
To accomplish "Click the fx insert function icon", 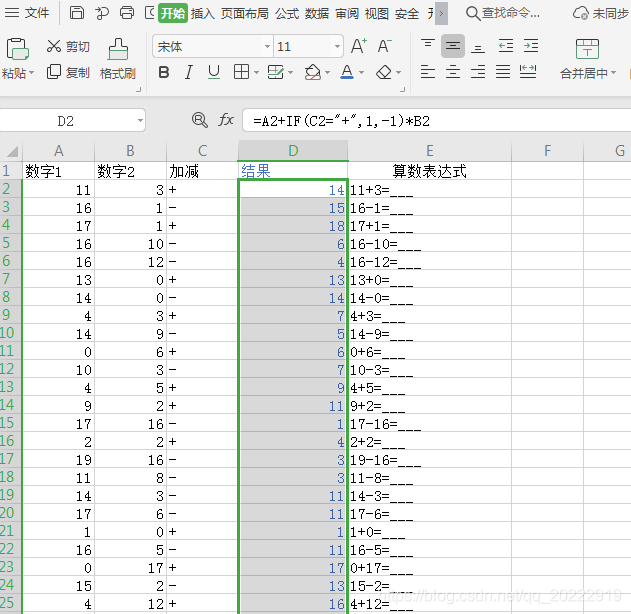I will coord(226,120).
